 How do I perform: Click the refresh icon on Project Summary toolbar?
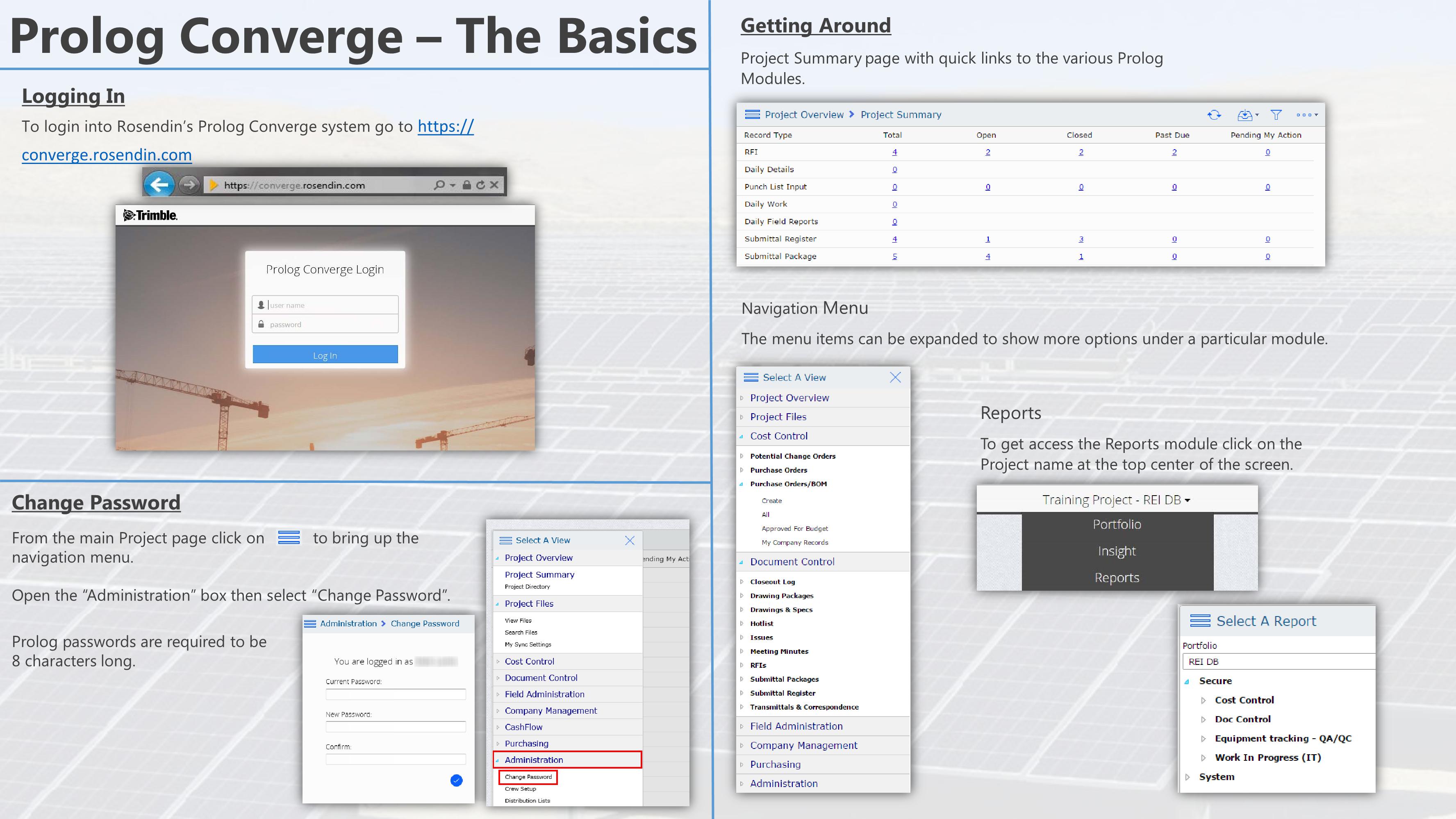1214,115
